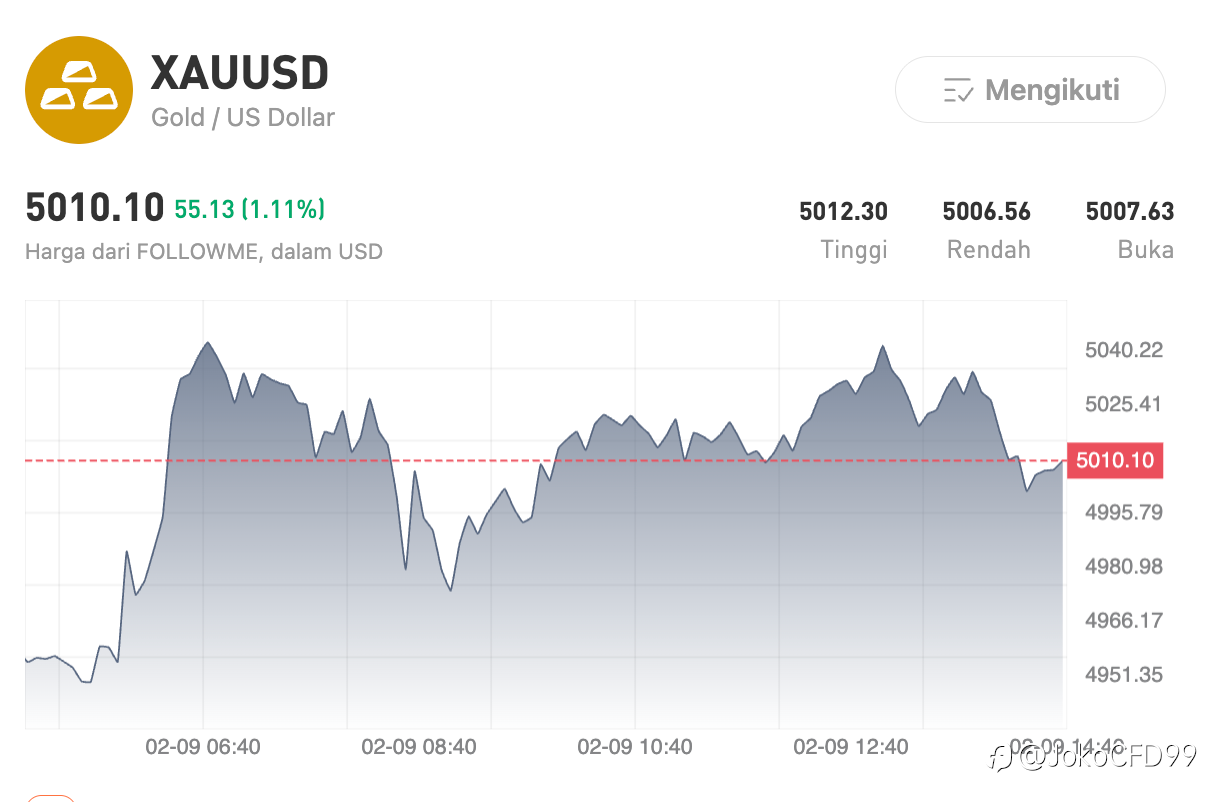Click the Harga dari FOLLOWME source text
Image resolution: width=1210 pixels, height=802 pixels.
[204, 251]
